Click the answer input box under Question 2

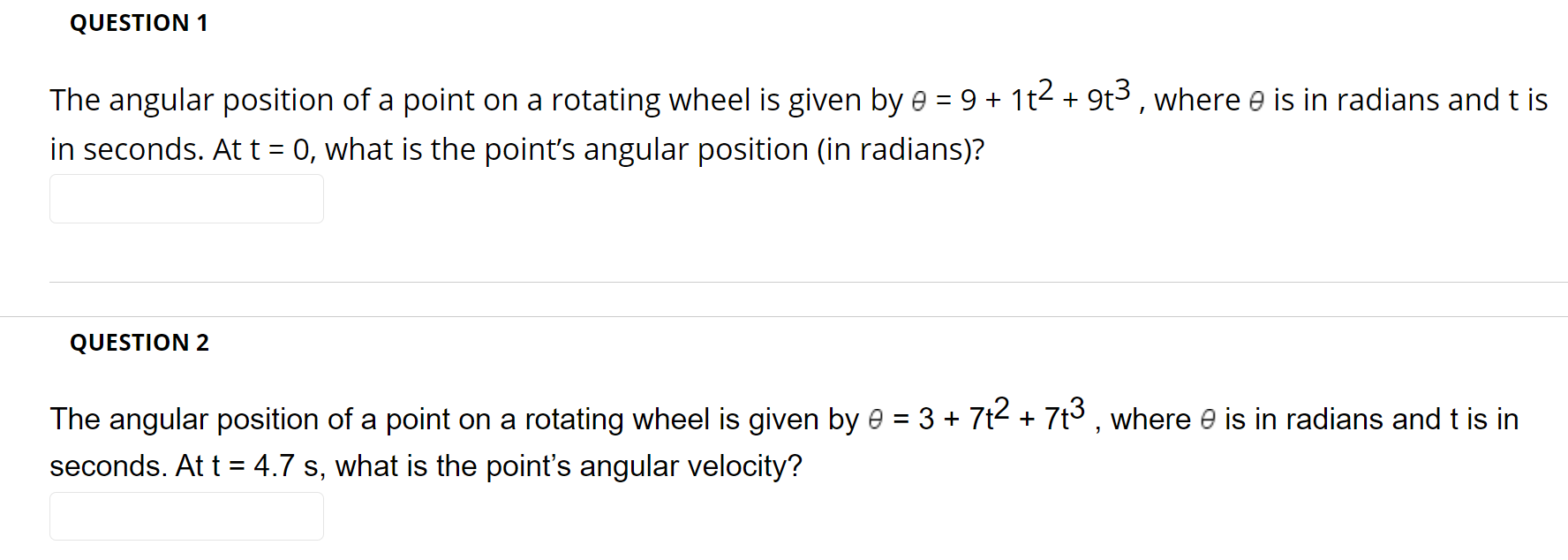[x=185, y=516]
